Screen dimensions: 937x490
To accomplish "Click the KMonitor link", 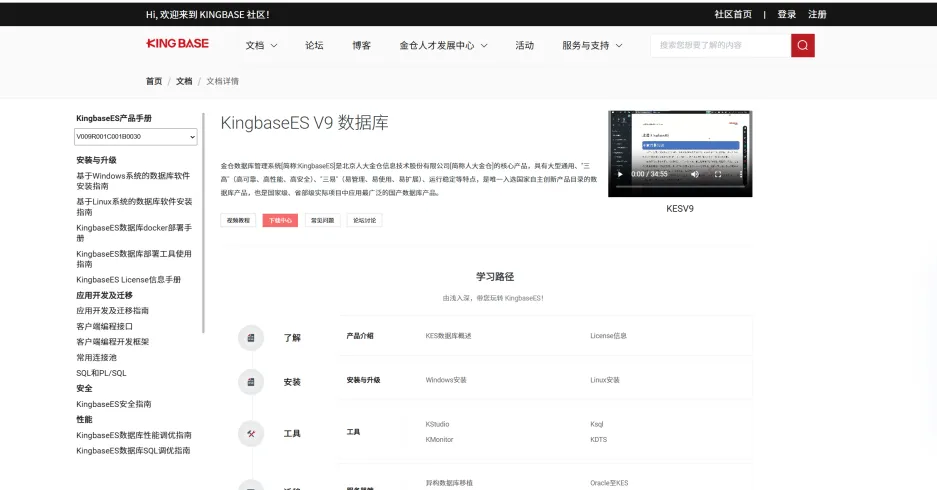I will coord(439,440).
